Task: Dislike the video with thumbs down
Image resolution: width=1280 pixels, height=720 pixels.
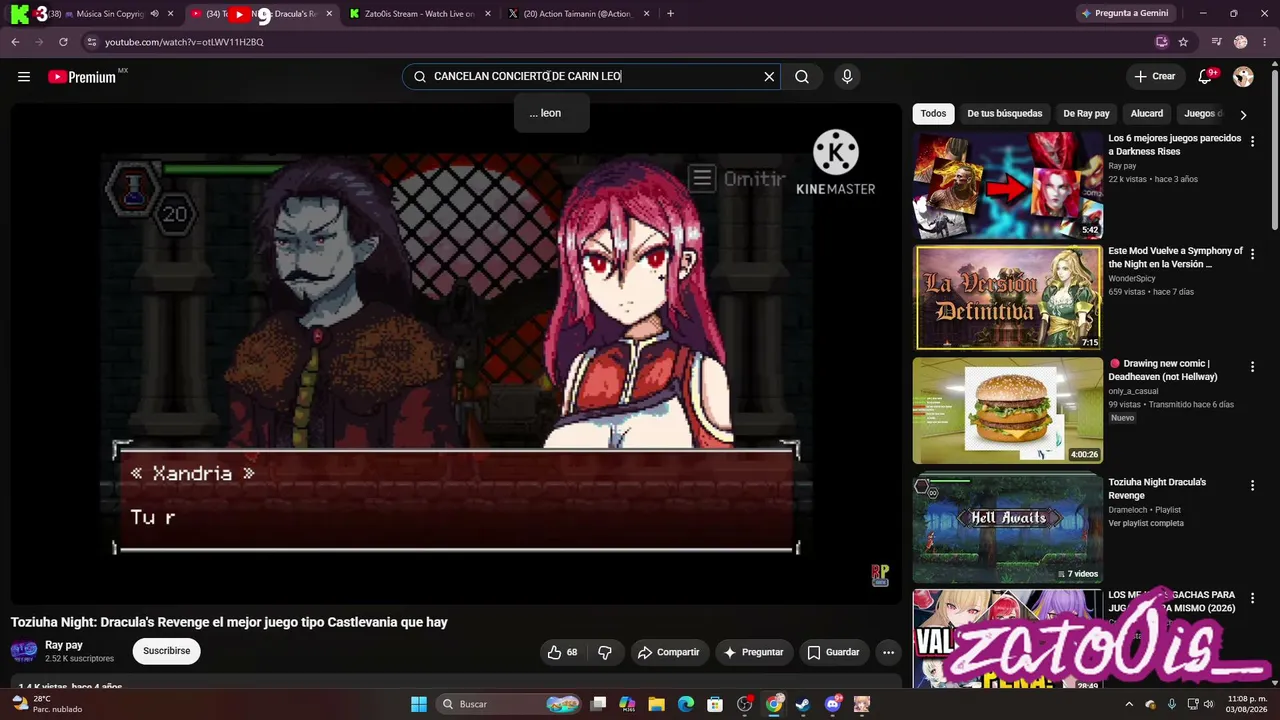Action: 605,652
